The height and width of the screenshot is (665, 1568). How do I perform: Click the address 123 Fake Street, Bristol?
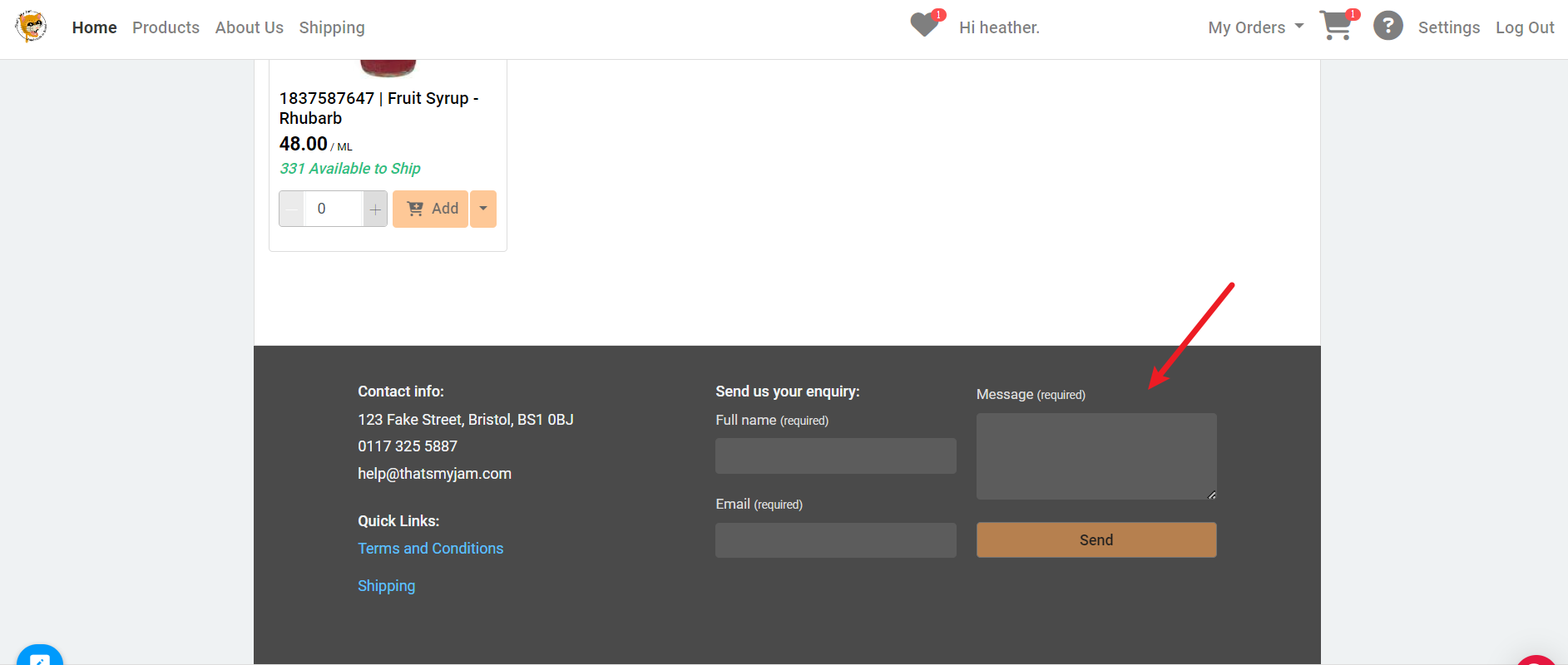click(x=466, y=420)
